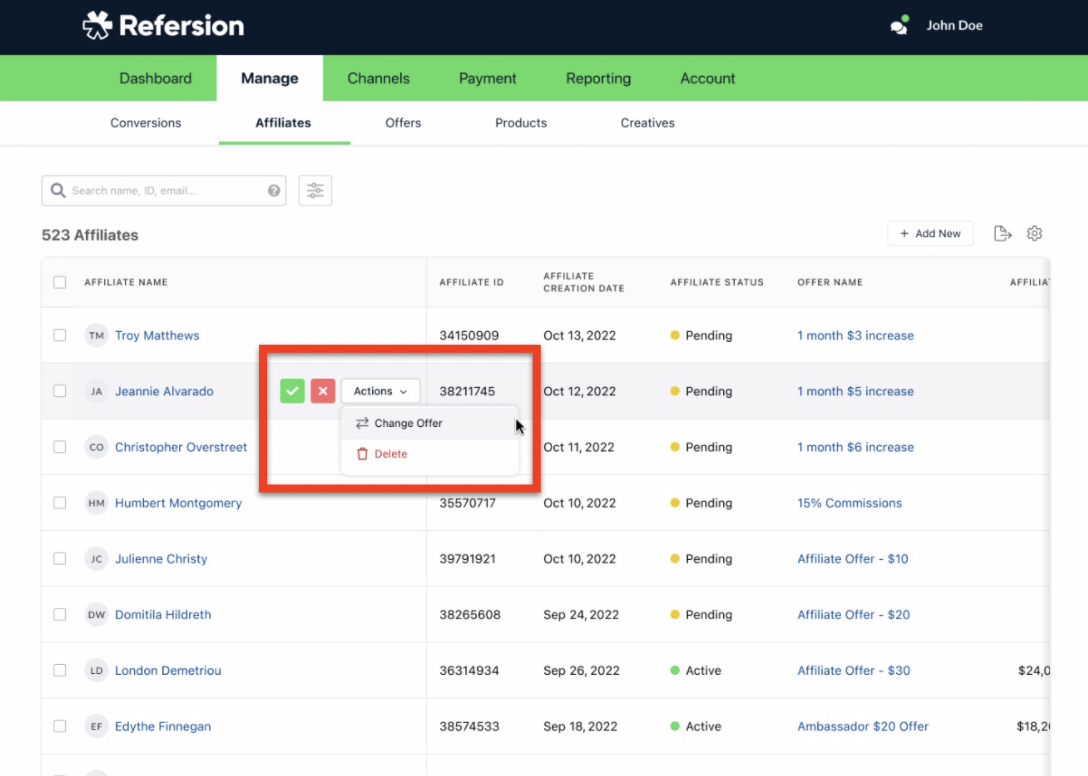Viewport: 1088px width, 776px height.
Task: Open the Actions dropdown
Action: [x=380, y=391]
